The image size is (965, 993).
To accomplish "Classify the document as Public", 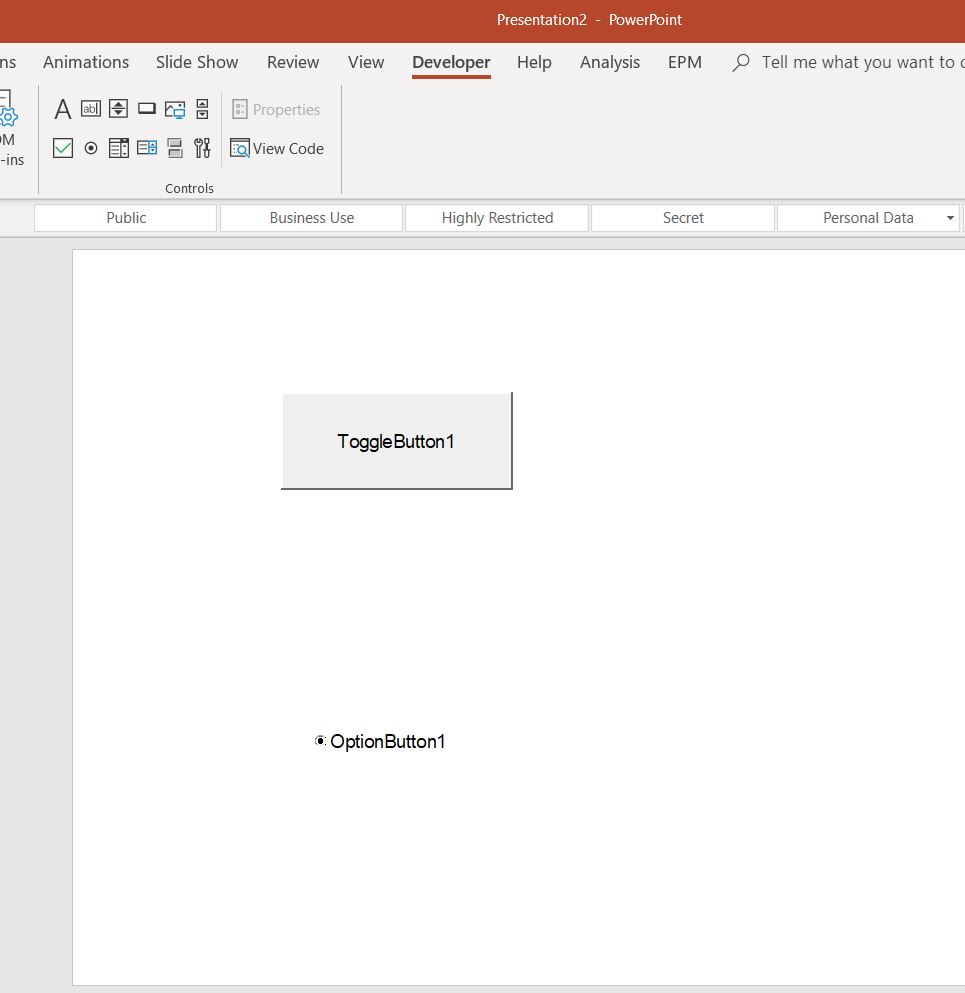I will [x=125, y=218].
